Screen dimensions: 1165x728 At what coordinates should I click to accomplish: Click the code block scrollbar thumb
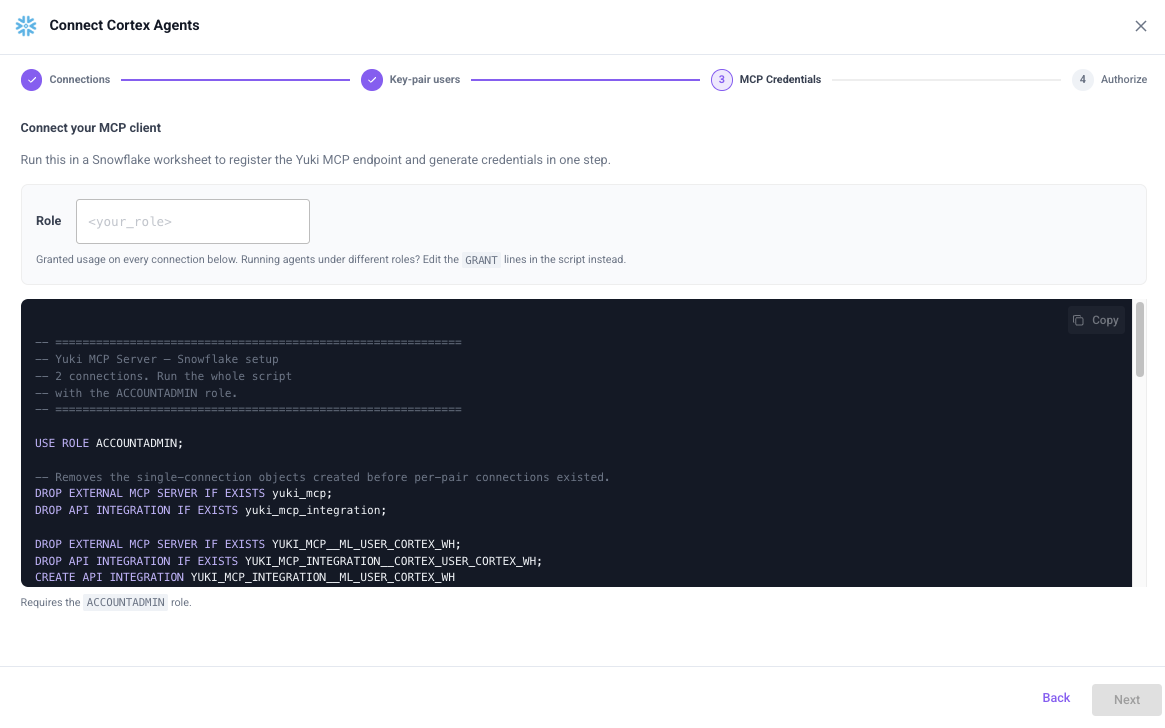pyautogui.click(x=1140, y=339)
